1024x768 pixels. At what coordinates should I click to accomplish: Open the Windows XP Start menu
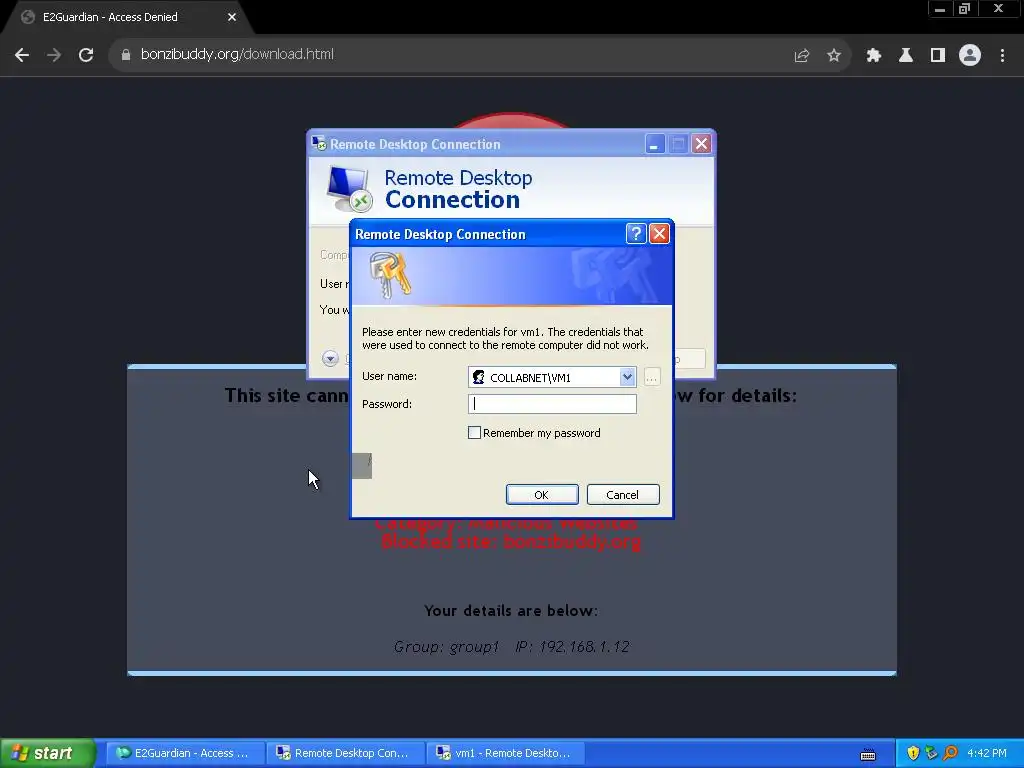(48, 753)
